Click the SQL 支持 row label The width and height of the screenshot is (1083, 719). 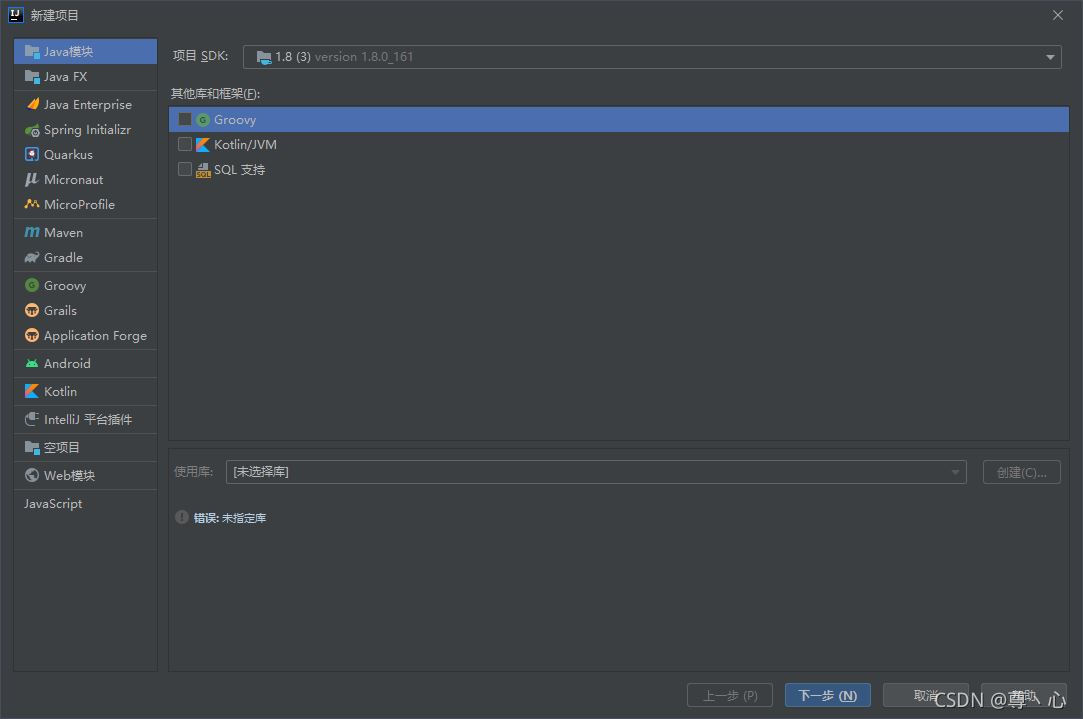tap(240, 170)
